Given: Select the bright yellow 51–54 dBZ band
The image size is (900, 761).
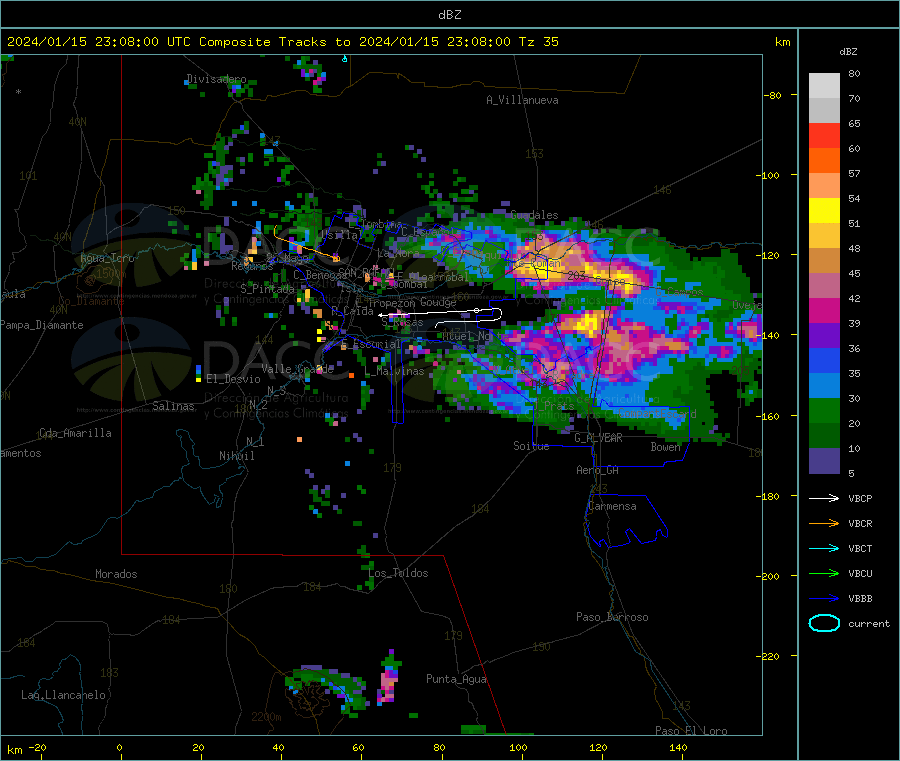Looking at the screenshot, I should (824, 211).
